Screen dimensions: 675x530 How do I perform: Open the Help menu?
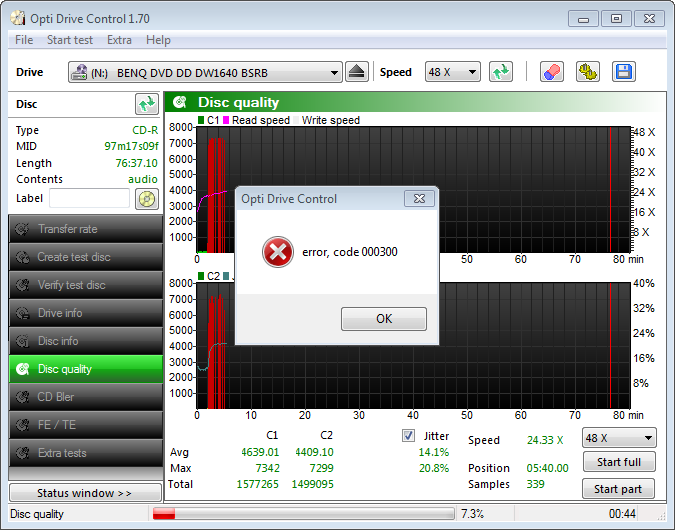point(158,40)
